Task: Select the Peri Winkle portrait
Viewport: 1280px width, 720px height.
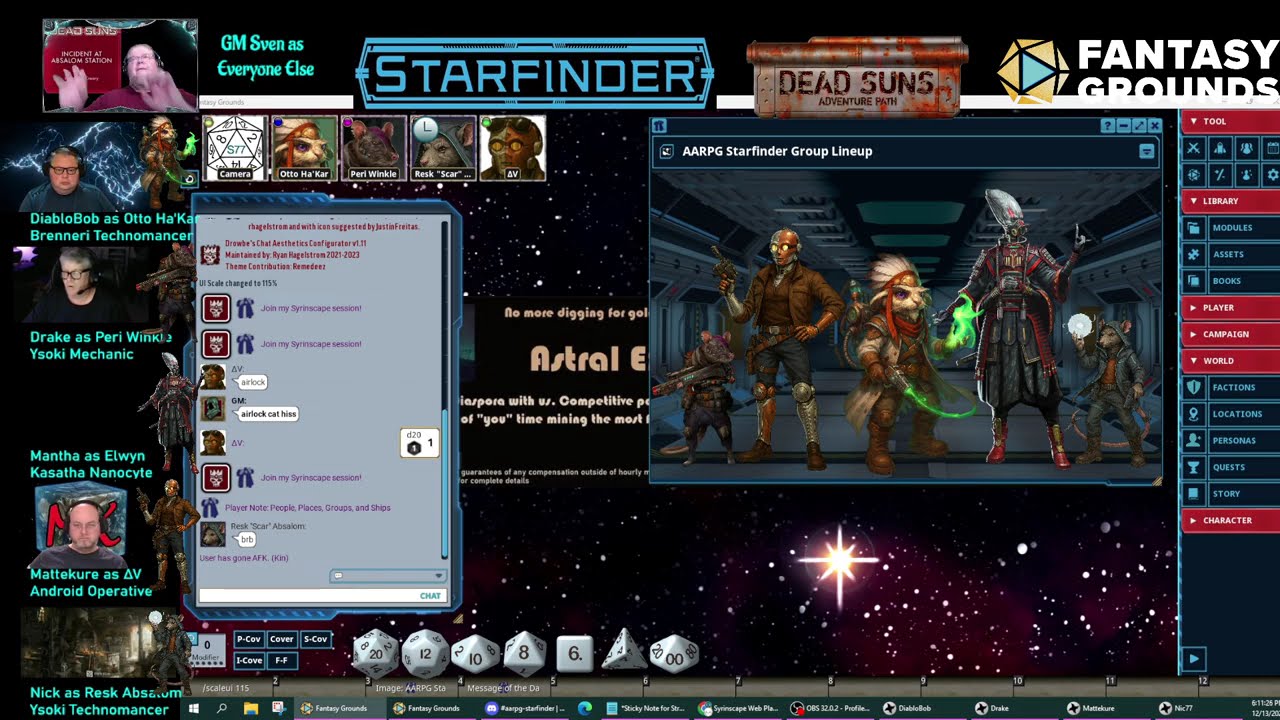Action: point(373,148)
